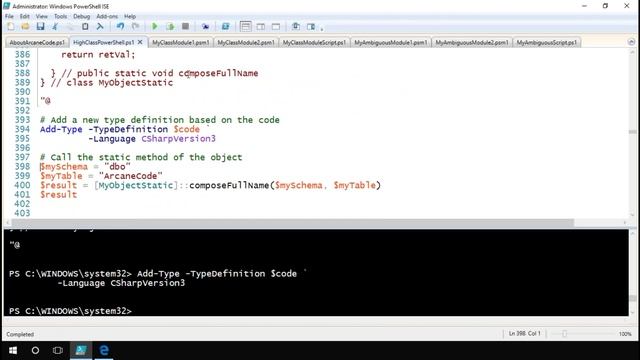The width and height of the screenshot is (640, 360).
Task: Select the HighClassPowerShell.ps1 tab
Action: click(x=104, y=42)
